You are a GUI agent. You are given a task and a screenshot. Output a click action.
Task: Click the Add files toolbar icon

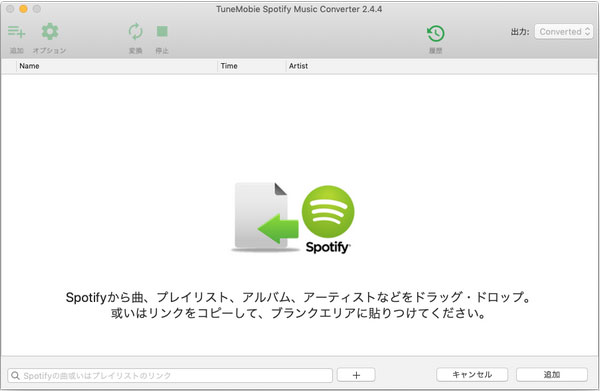[x=16, y=32]
